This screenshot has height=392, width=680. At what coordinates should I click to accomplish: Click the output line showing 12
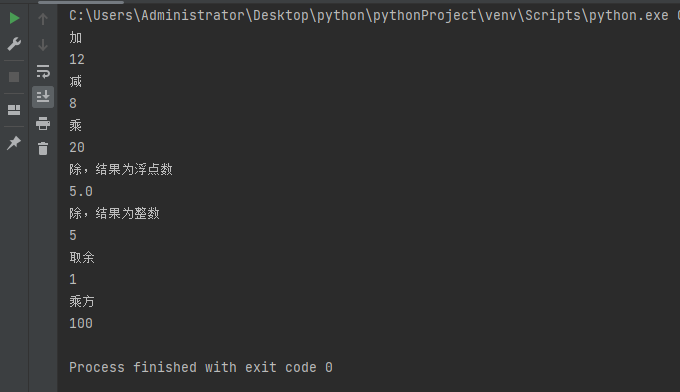[x=77, y=59]
